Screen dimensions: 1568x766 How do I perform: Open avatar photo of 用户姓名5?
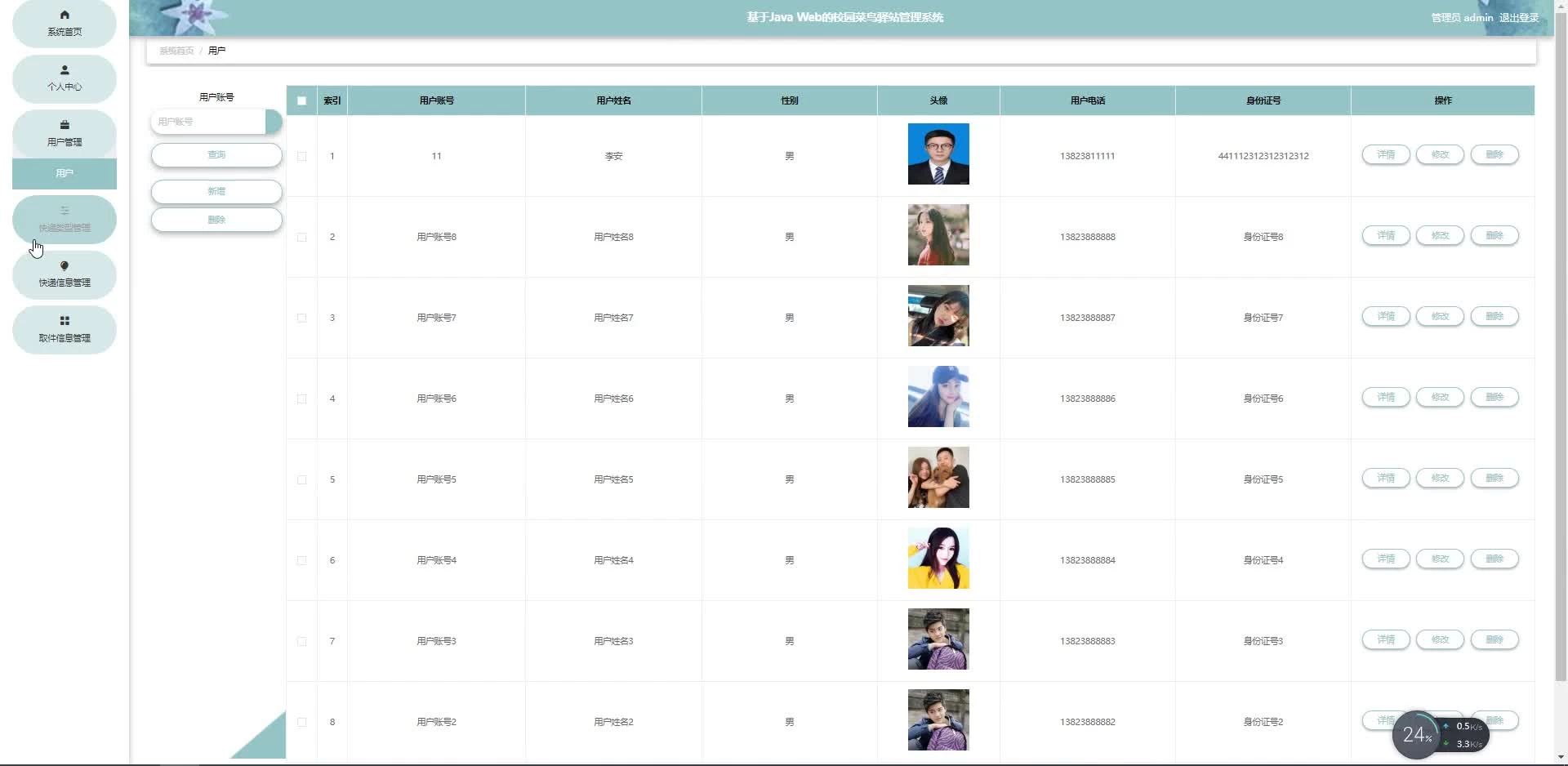tap(938, 477)
